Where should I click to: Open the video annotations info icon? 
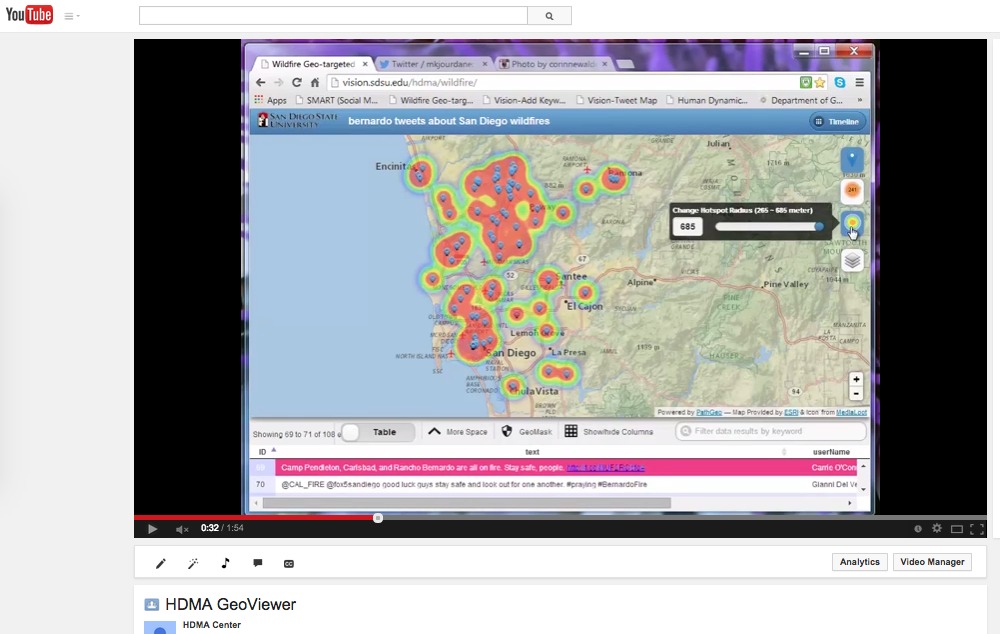click(918, 529)
